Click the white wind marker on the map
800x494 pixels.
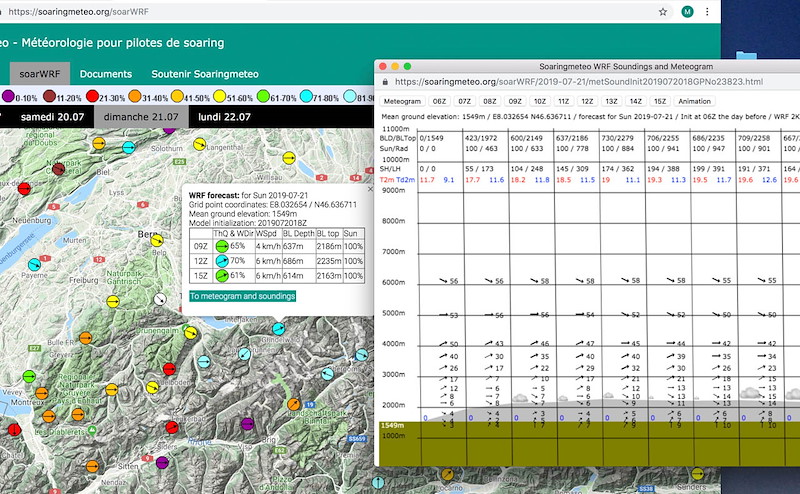(x=158, y=300)
